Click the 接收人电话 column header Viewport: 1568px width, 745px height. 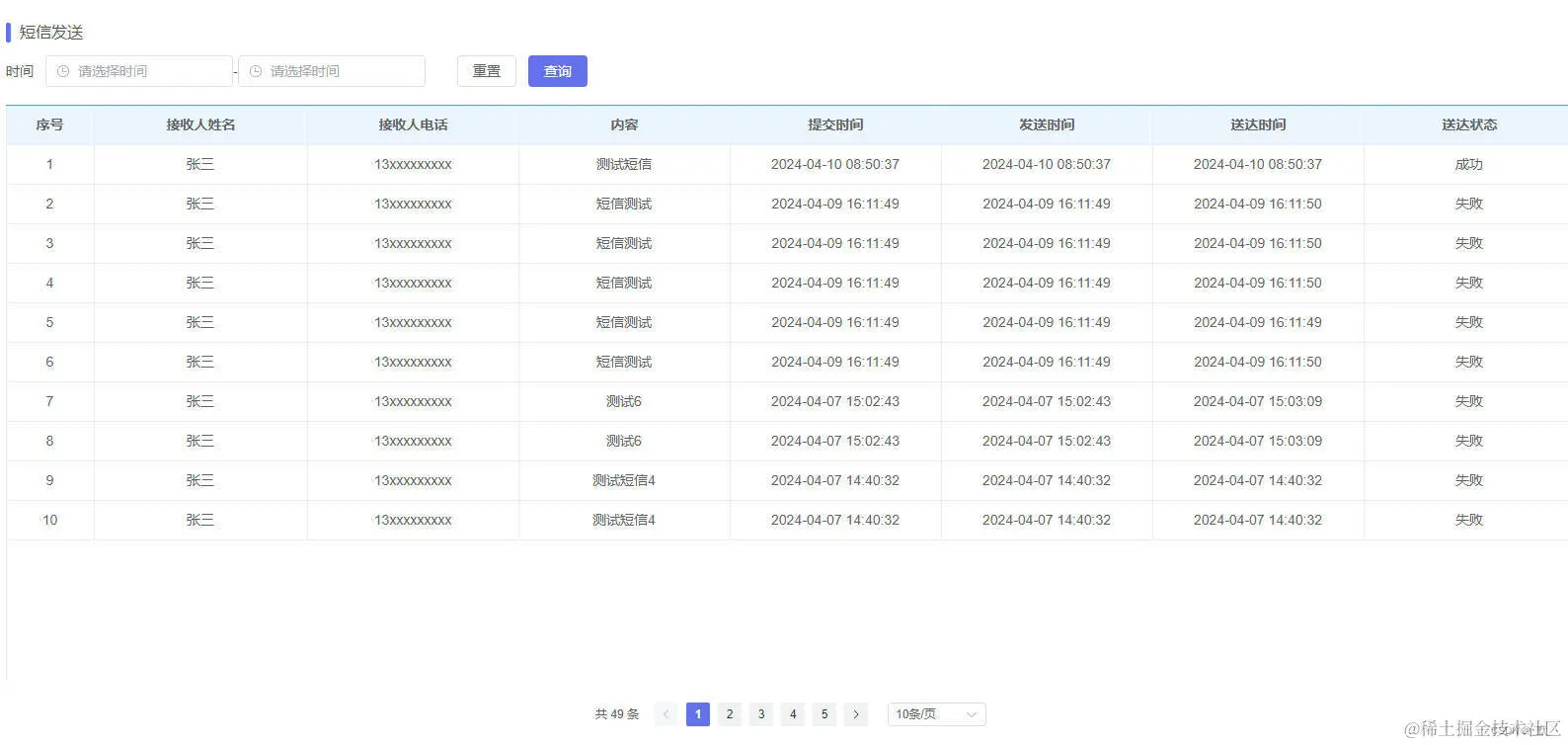coord(413,124)
